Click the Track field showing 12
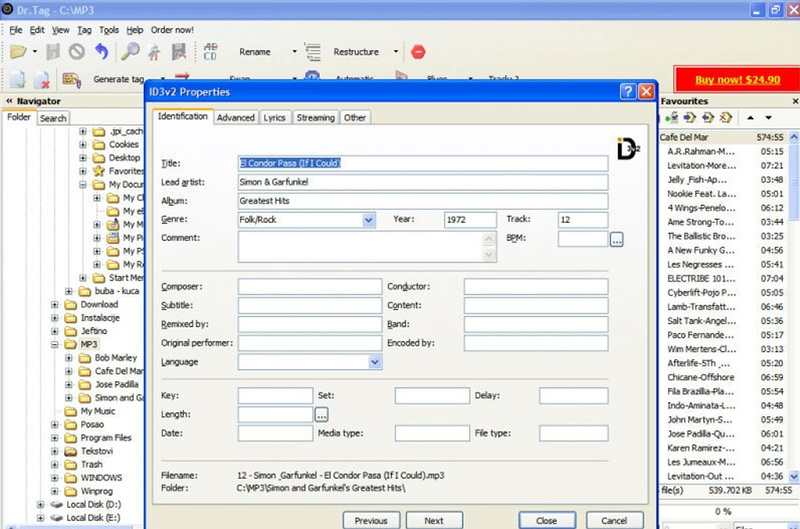This screenshot has width=800, height=529. tap(583, 220)
